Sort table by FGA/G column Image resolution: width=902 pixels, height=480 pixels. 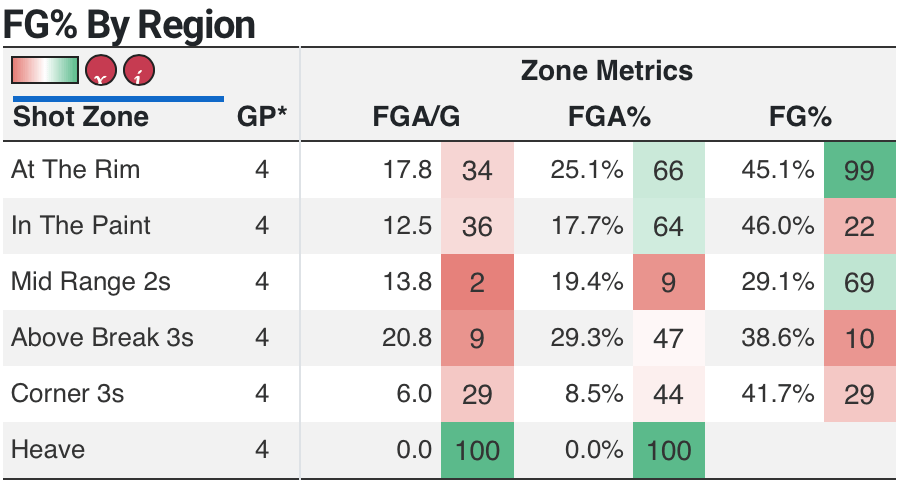point(416,117)
